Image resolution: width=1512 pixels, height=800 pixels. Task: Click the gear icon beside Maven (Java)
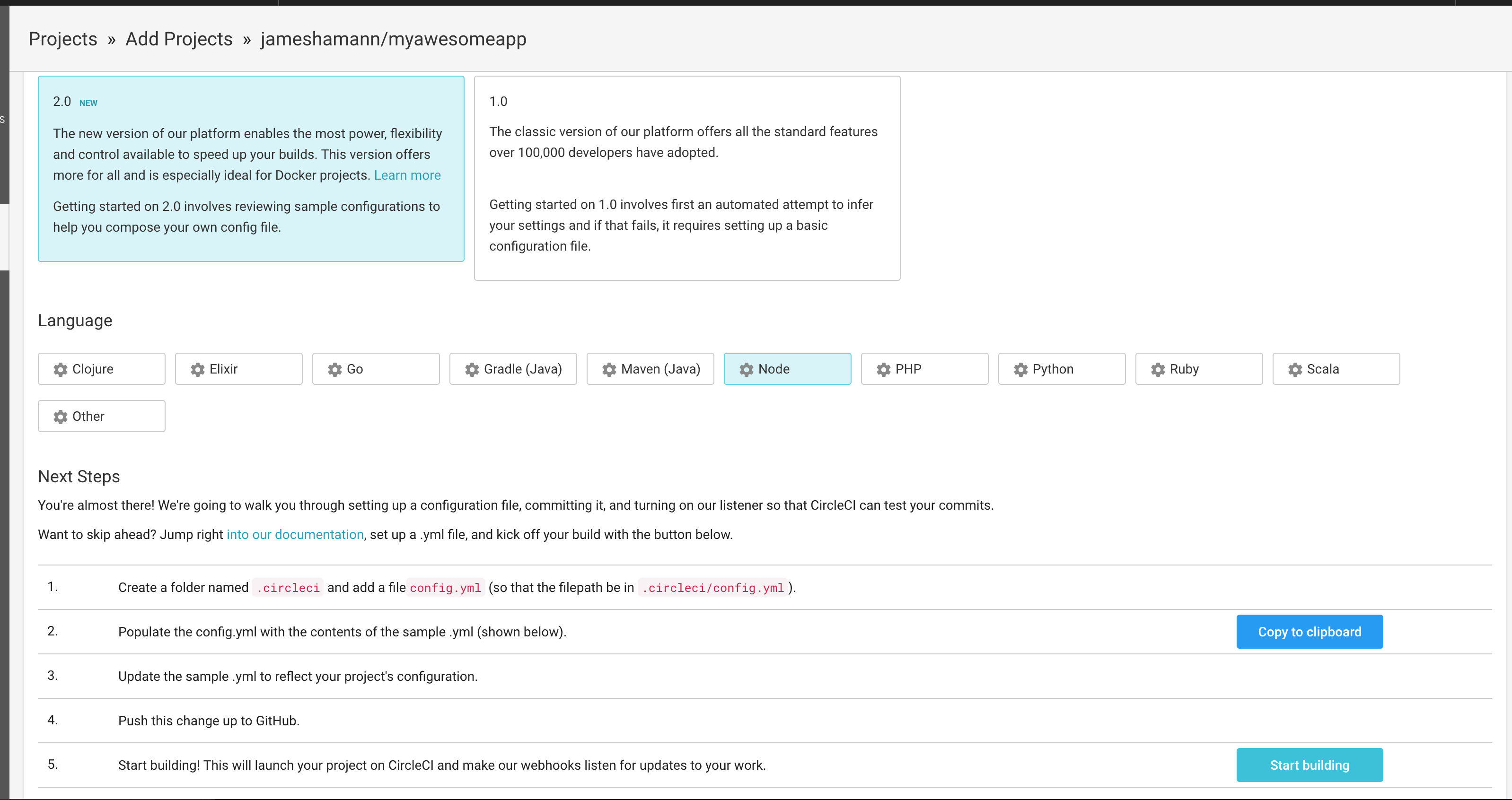pyautogui.click(x=609, y=369)
